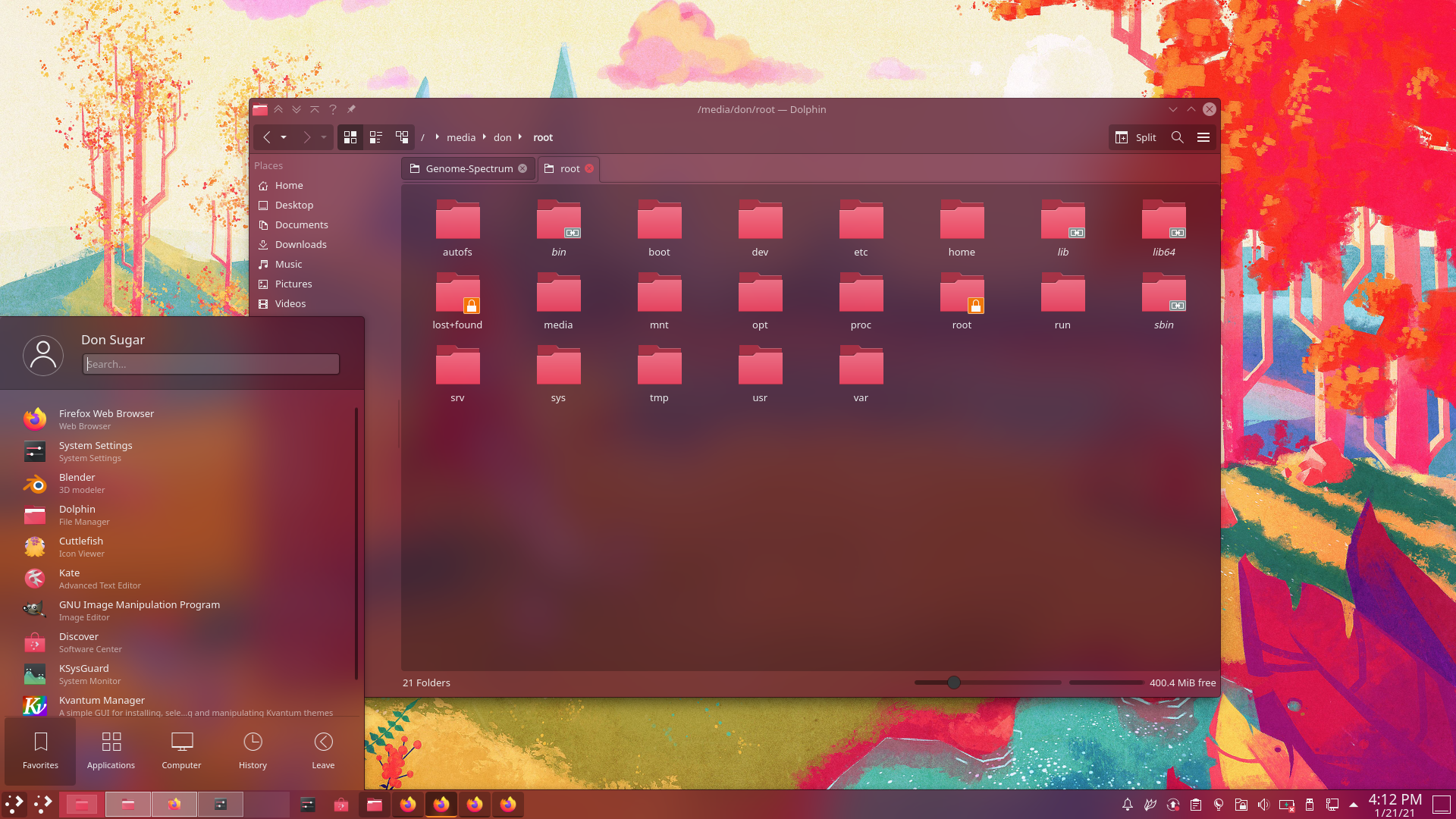Click path breadcrumb 'media'
The height and width of the screenshot is (819, 1456).
click(461, 137)
